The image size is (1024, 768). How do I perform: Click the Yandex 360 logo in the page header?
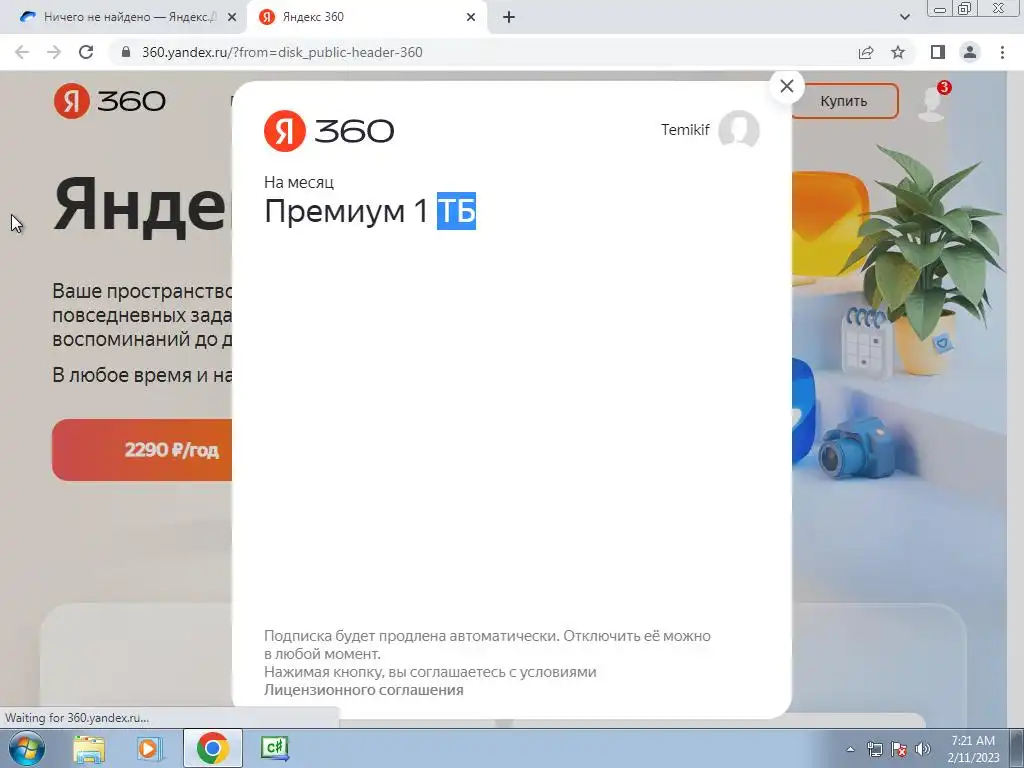[x=110, y=101]
